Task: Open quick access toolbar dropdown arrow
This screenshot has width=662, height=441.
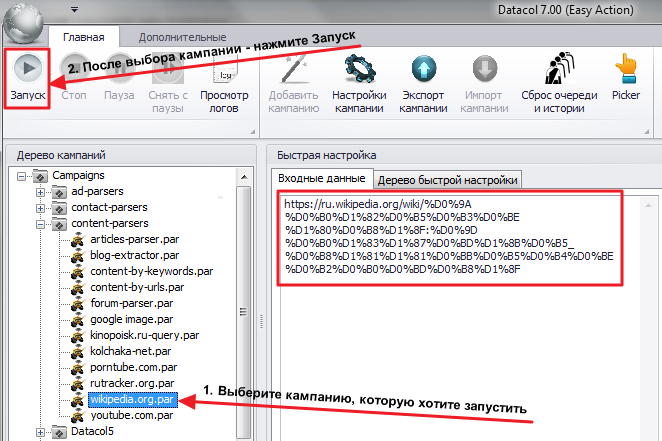Action: 74,10
